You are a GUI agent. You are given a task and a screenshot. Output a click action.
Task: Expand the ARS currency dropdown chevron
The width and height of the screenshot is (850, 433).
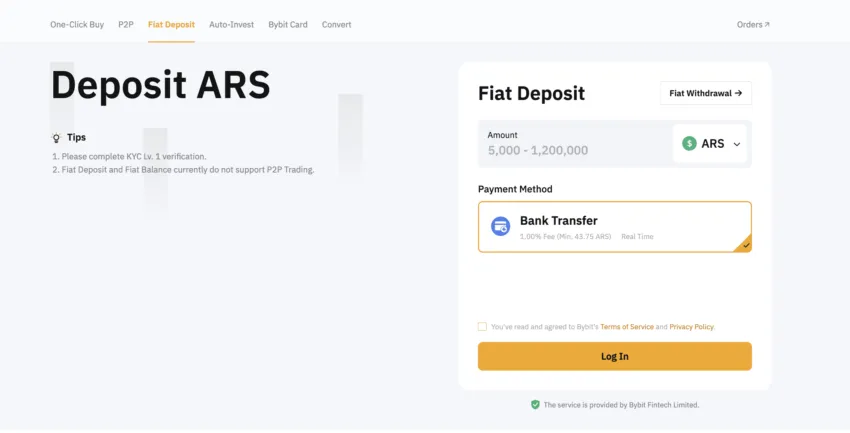click(x=737, y=144)
